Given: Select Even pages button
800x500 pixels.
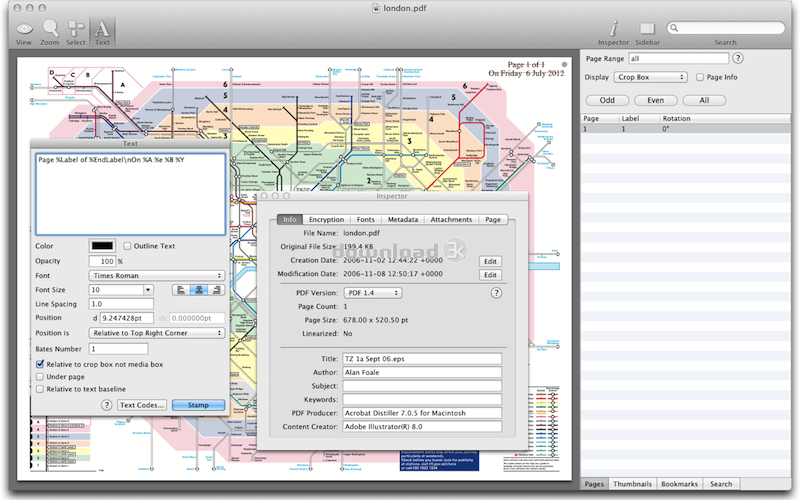Looking at the screenshot, I should [x=656, y=101].
